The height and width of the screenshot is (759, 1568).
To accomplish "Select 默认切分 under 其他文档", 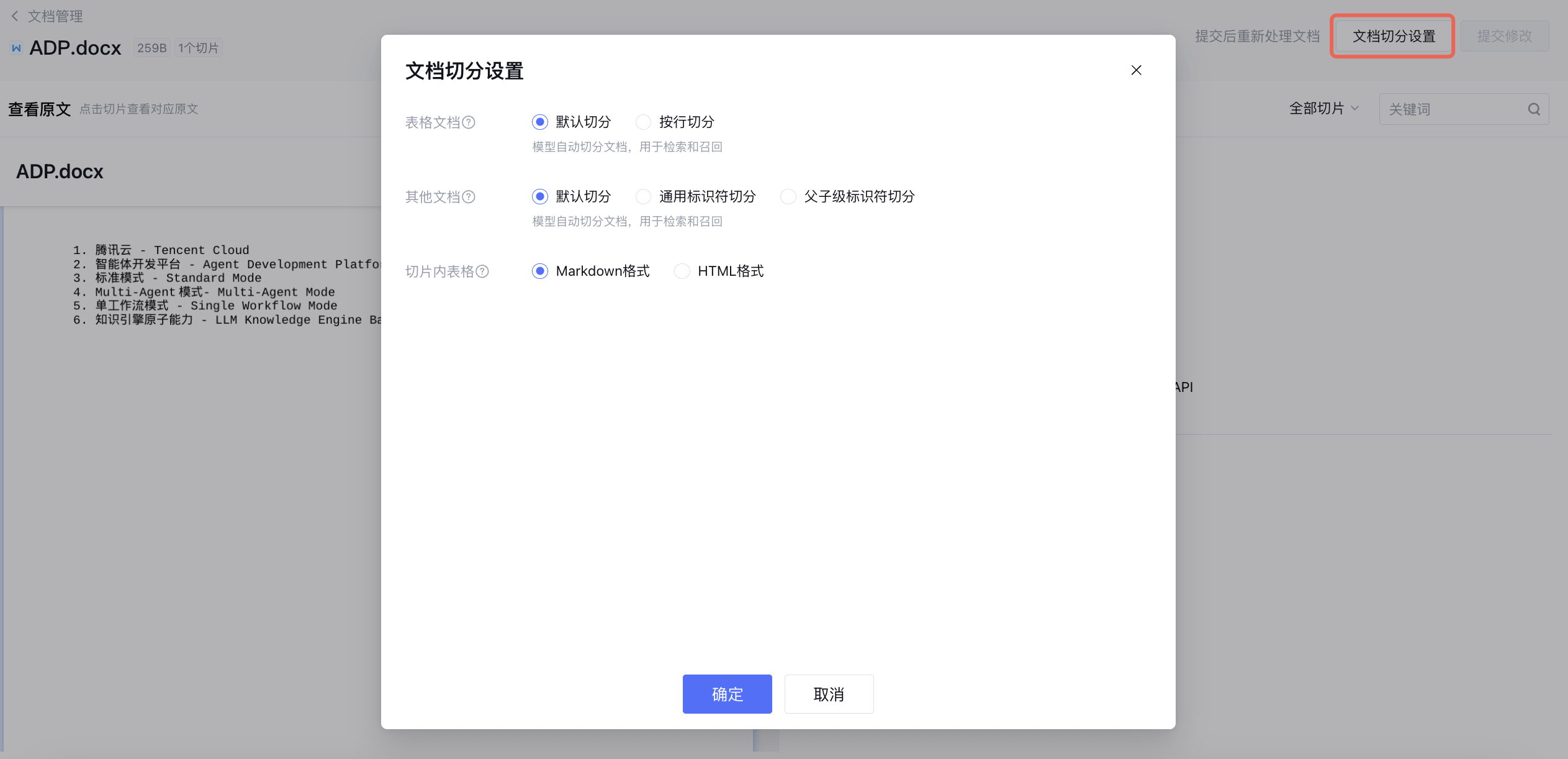I will pos(540,196).
